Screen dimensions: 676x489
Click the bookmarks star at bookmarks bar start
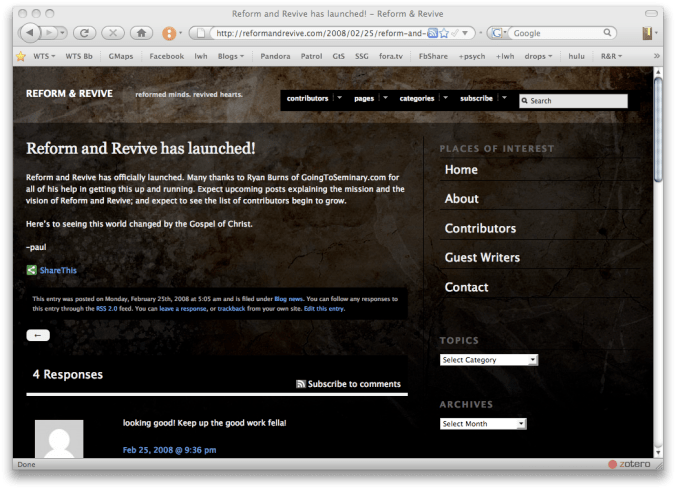point(21,56)
